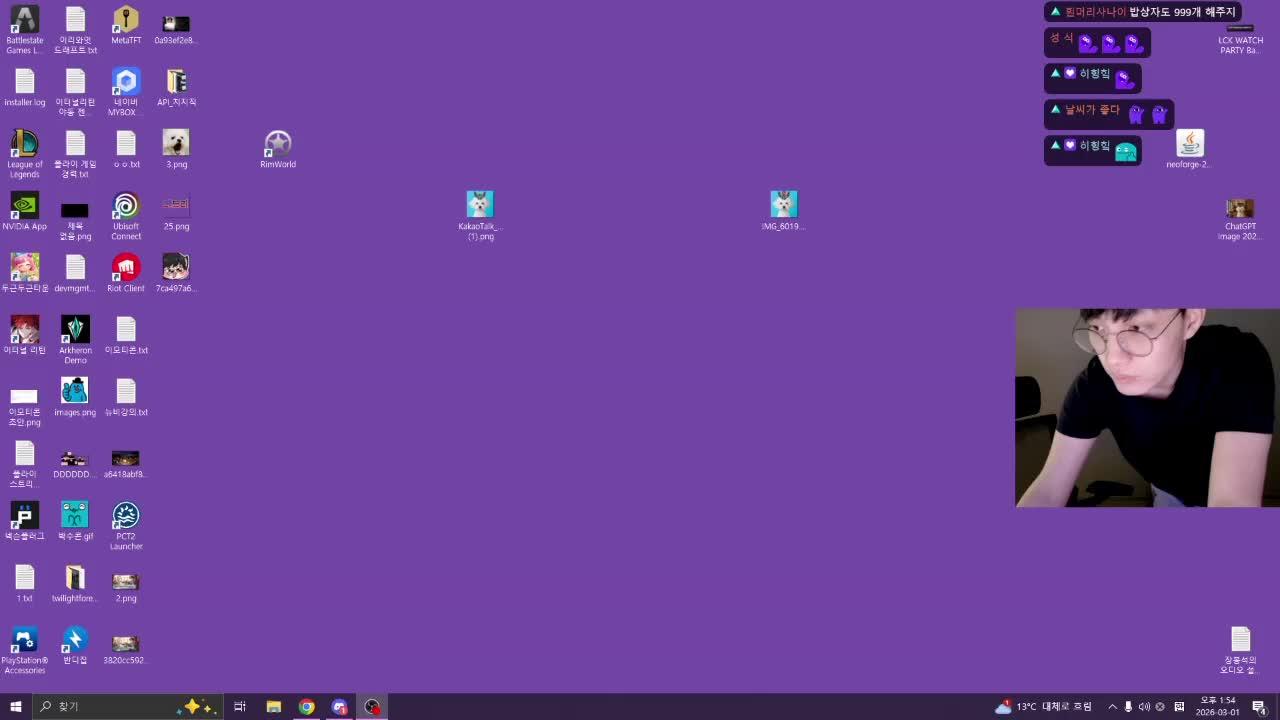This screenshot has width=1280, height=720.
Task: Launch the 반디집 shortcut
Action: (75, 645)
